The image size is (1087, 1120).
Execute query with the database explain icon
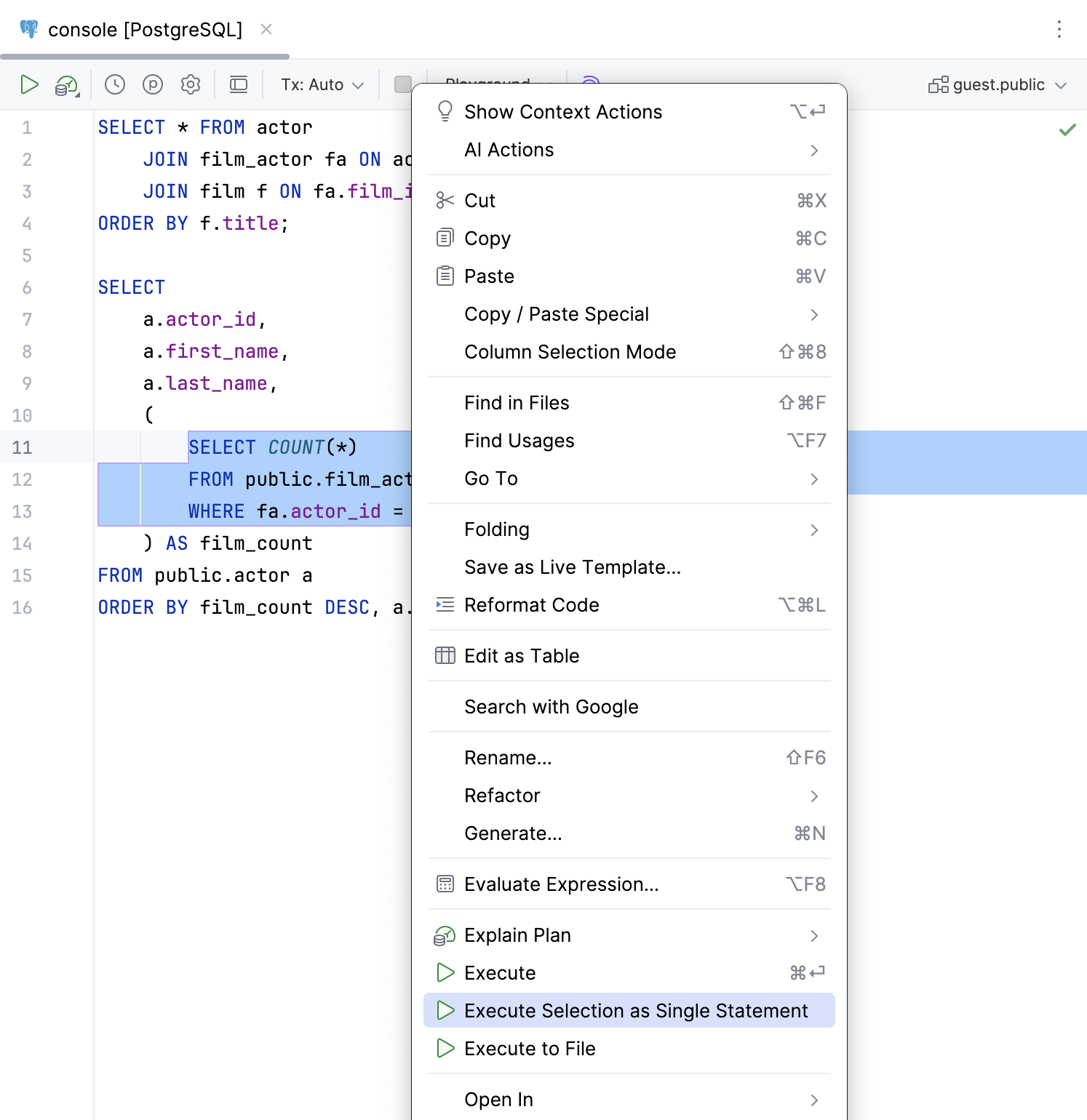click(64, 84)
